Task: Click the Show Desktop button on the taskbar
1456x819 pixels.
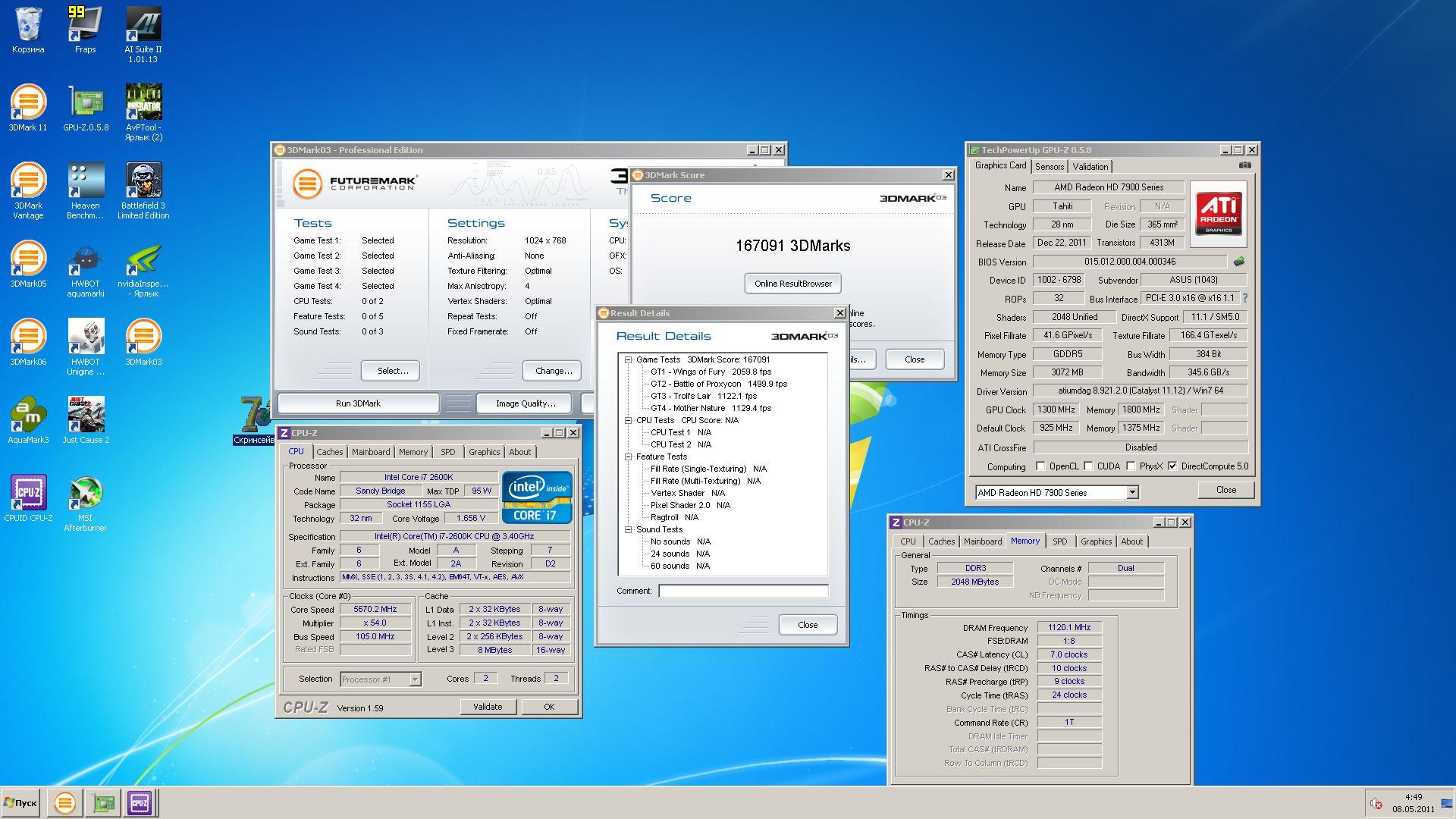Action: (1447, 803)
